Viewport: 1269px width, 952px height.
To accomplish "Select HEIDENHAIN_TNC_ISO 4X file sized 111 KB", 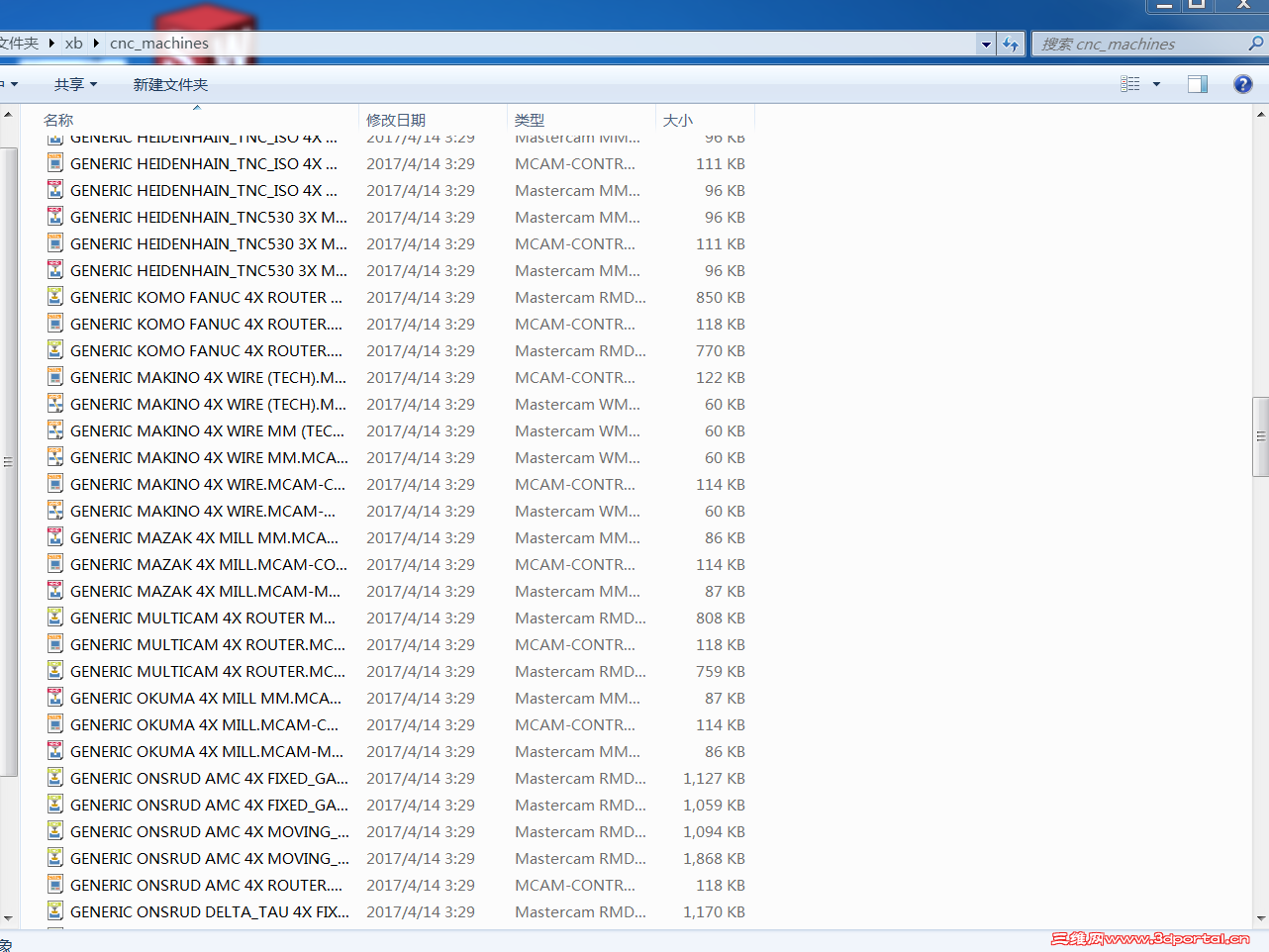I will [203, 163].
